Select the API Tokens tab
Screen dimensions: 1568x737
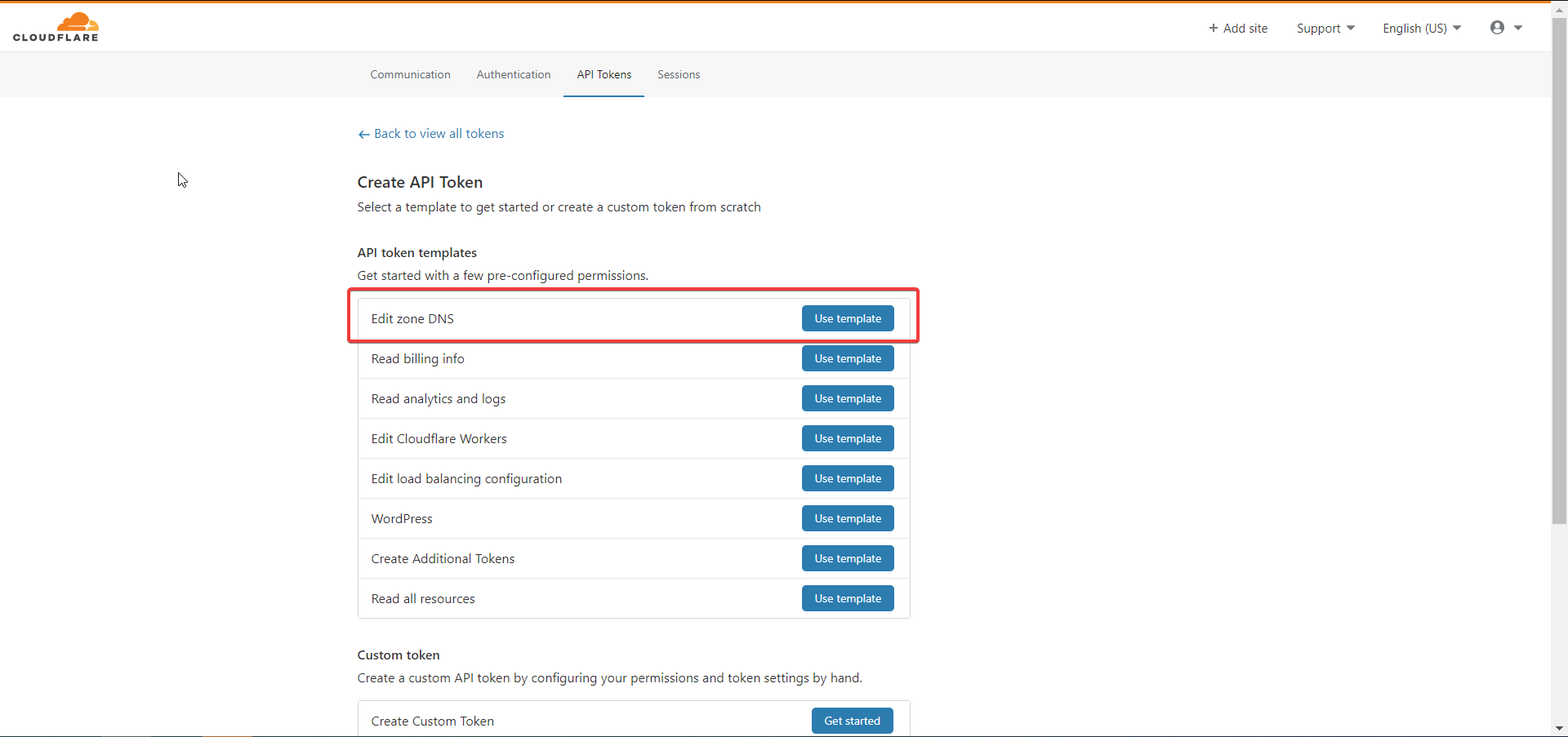click(x=604, y=74)
